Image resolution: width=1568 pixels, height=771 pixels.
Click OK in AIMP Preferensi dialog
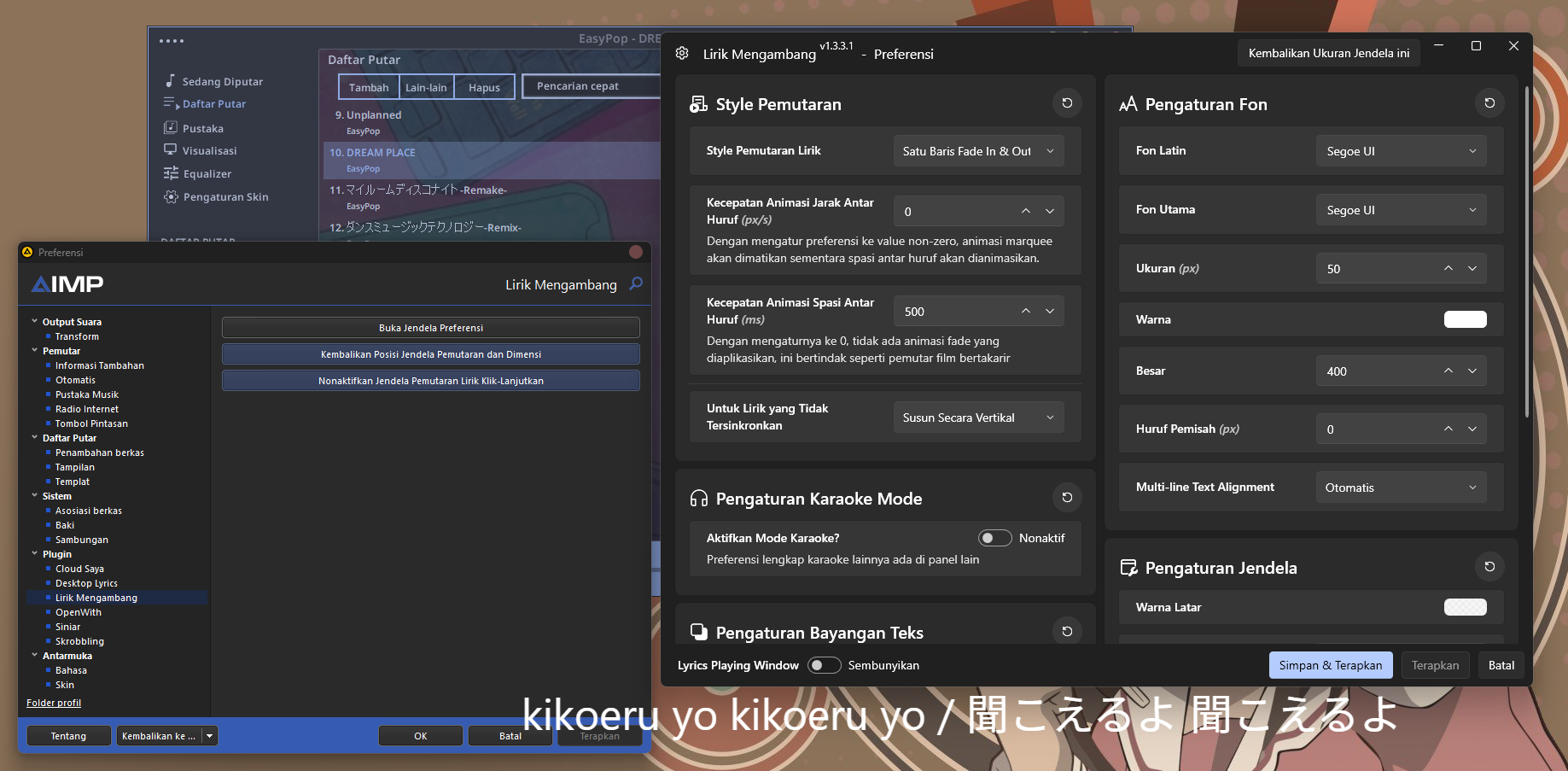[421, 736]
